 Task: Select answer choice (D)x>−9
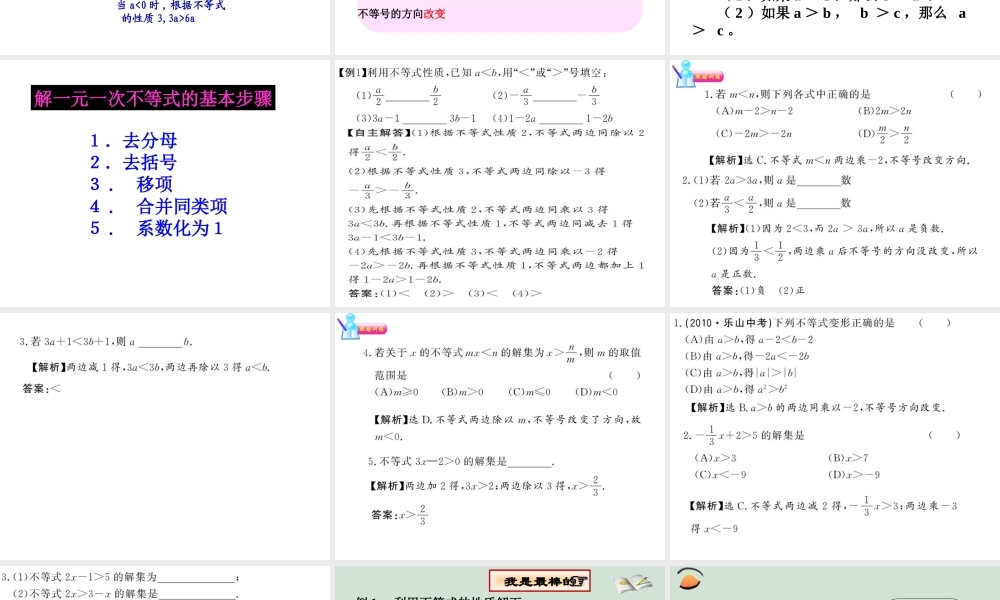pyautogui.click(x=854, y=474)
